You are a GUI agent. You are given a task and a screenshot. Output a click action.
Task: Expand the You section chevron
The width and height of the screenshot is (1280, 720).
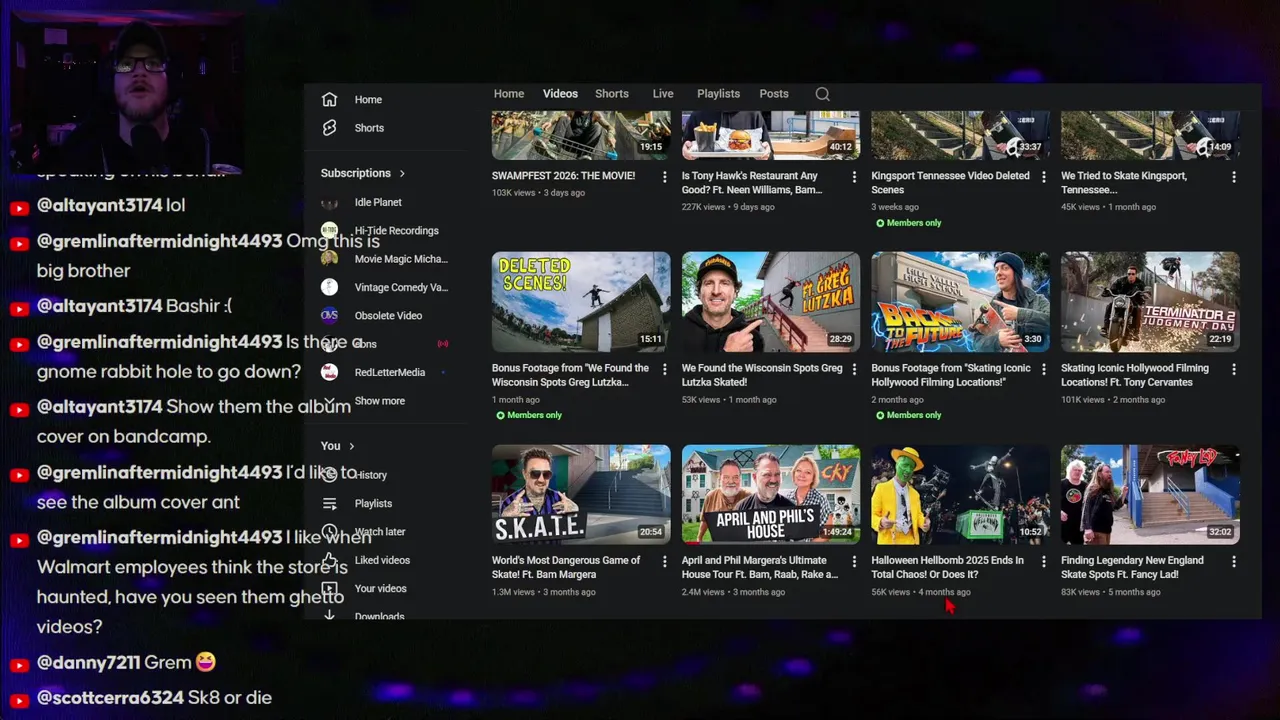(x=351, y=446)
